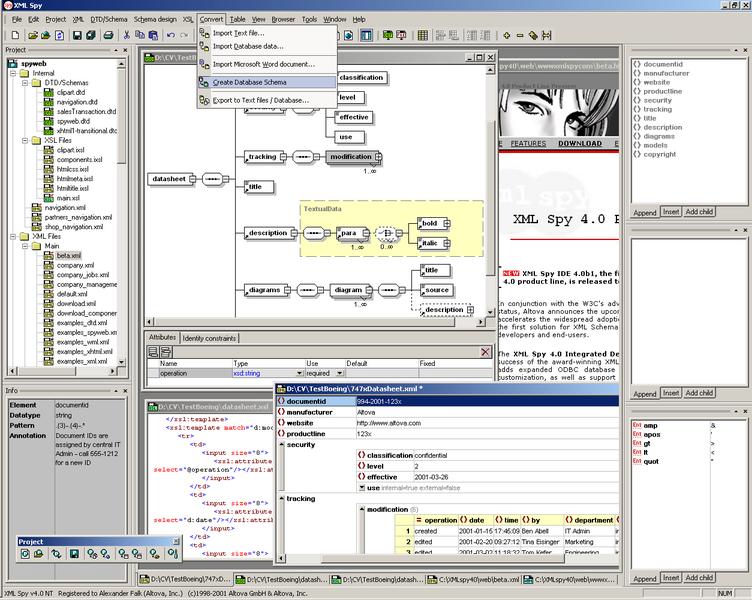This screenshot has height=600, width=752.
Task: Click the Paste clipboard icon
Action: [153, 35]
